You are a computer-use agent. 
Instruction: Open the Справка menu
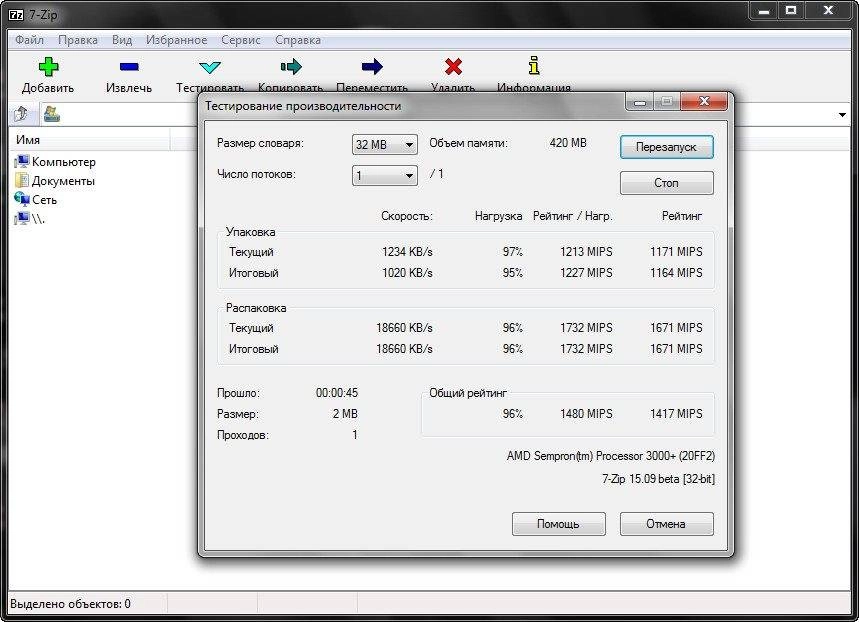(297, 40)
